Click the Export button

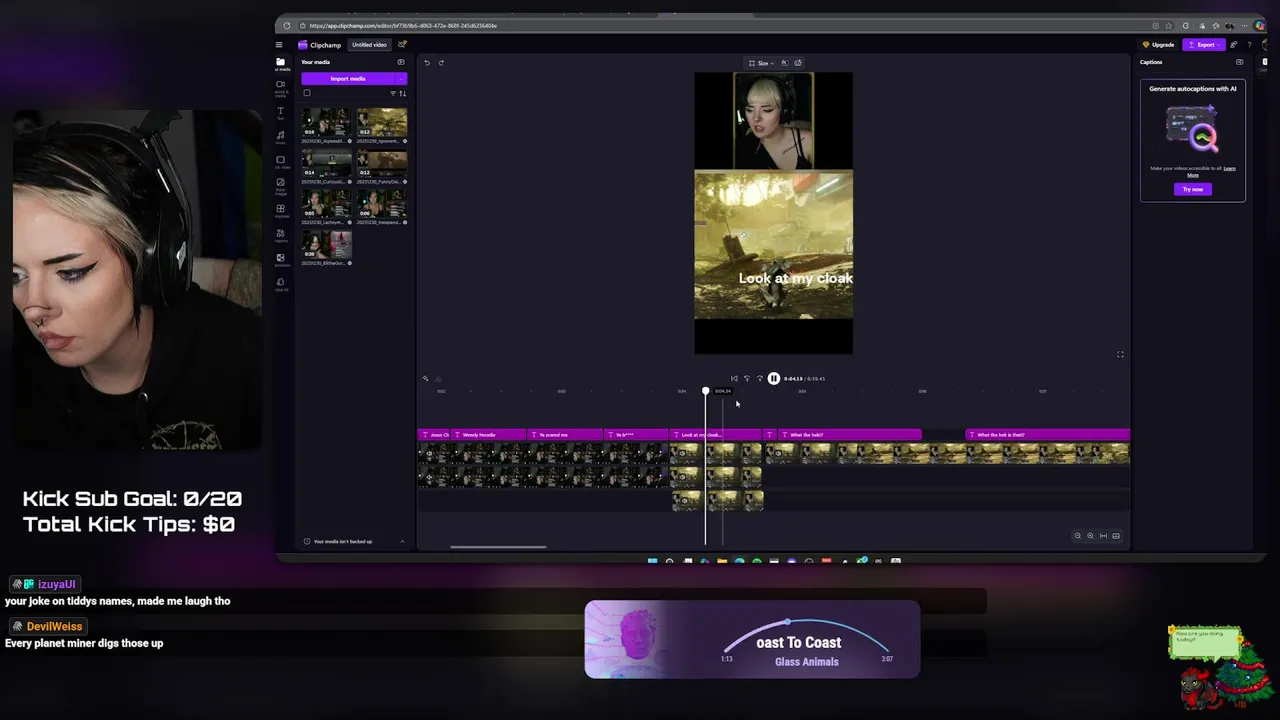[1203, 45]
